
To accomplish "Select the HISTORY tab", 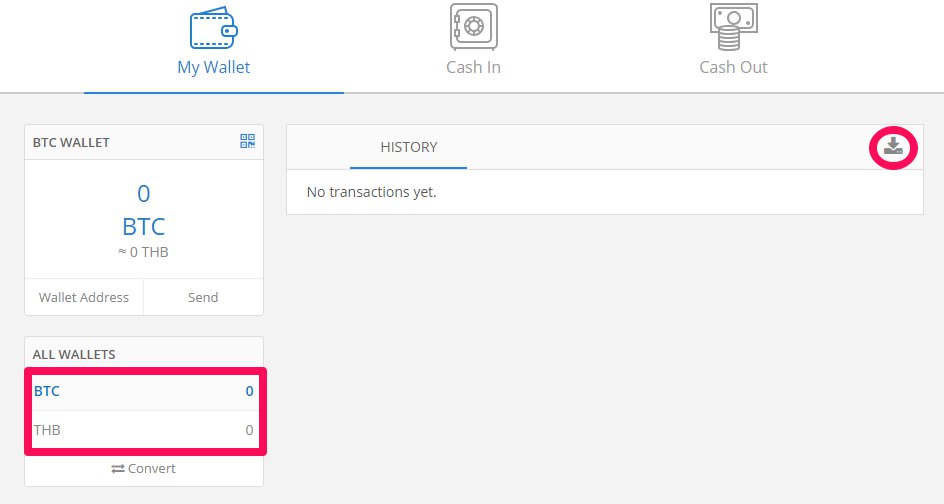I will [409, 147].
